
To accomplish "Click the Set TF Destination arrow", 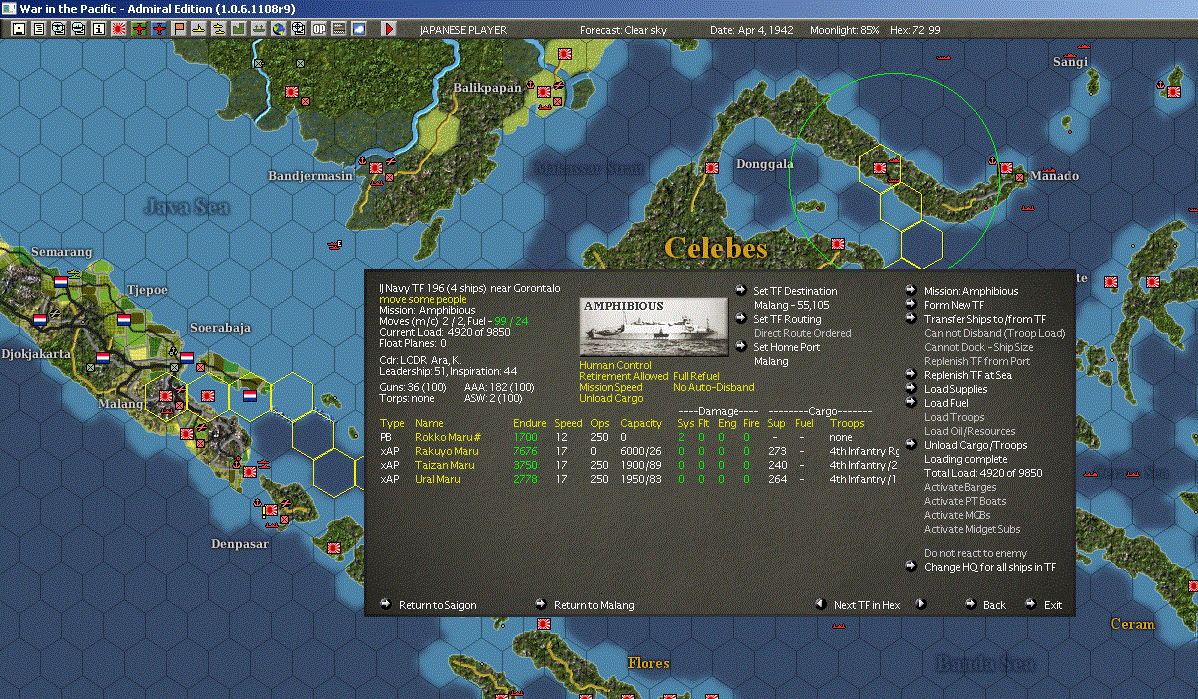I will [x=741, y=290].
